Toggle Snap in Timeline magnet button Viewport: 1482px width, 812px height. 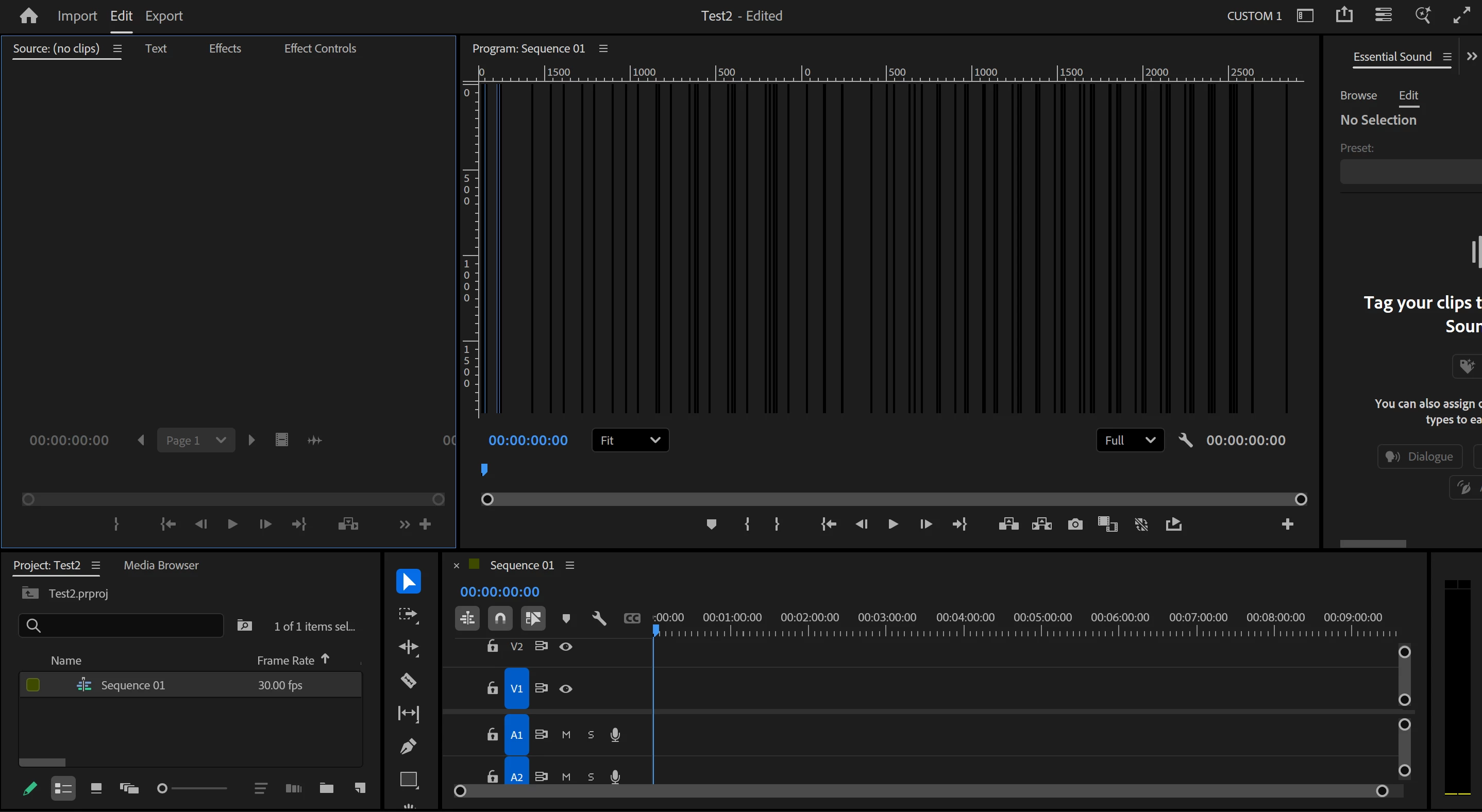click(500, 618)
